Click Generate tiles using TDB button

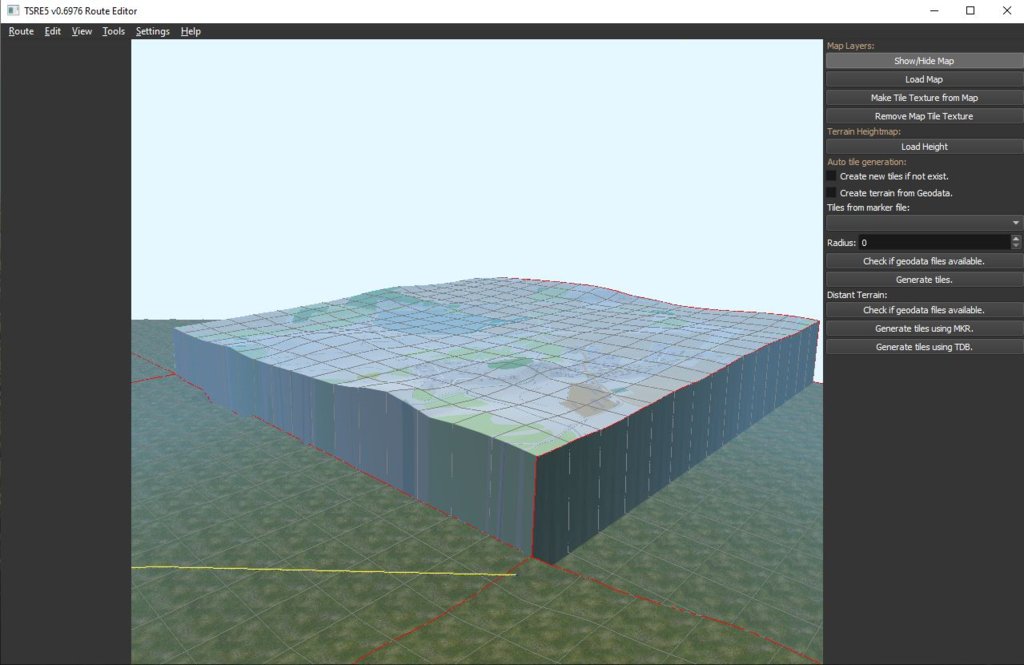click(x=924, y=346)
